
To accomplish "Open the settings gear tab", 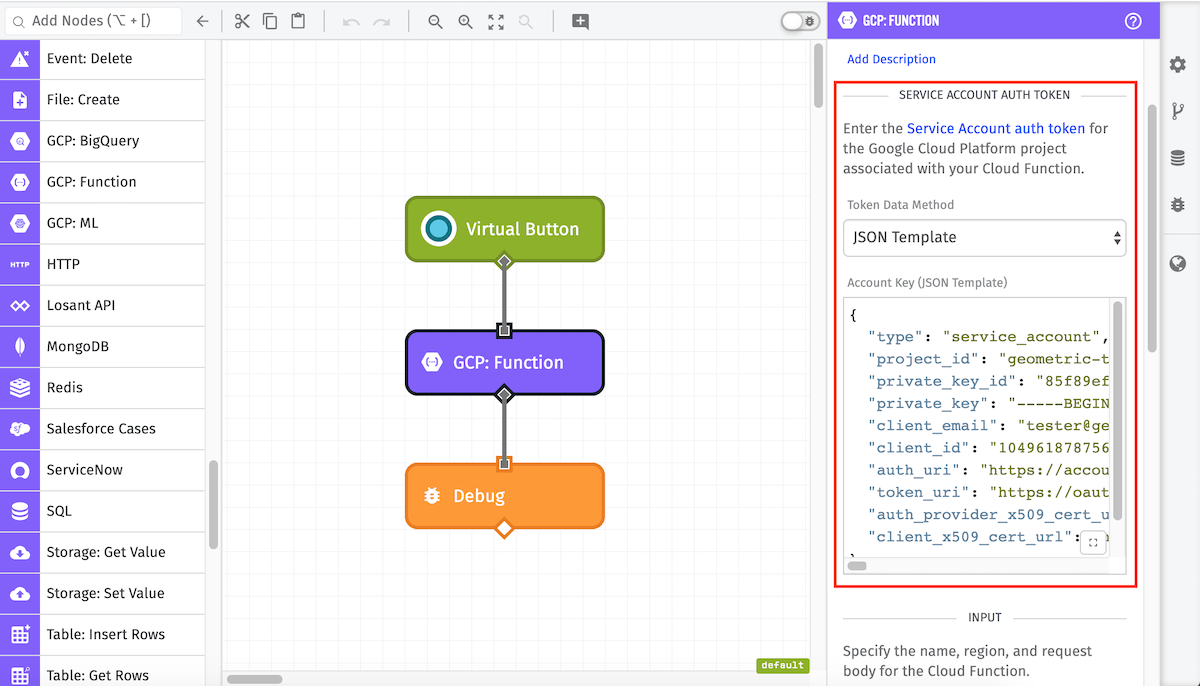I will [x=1178, y=64].
